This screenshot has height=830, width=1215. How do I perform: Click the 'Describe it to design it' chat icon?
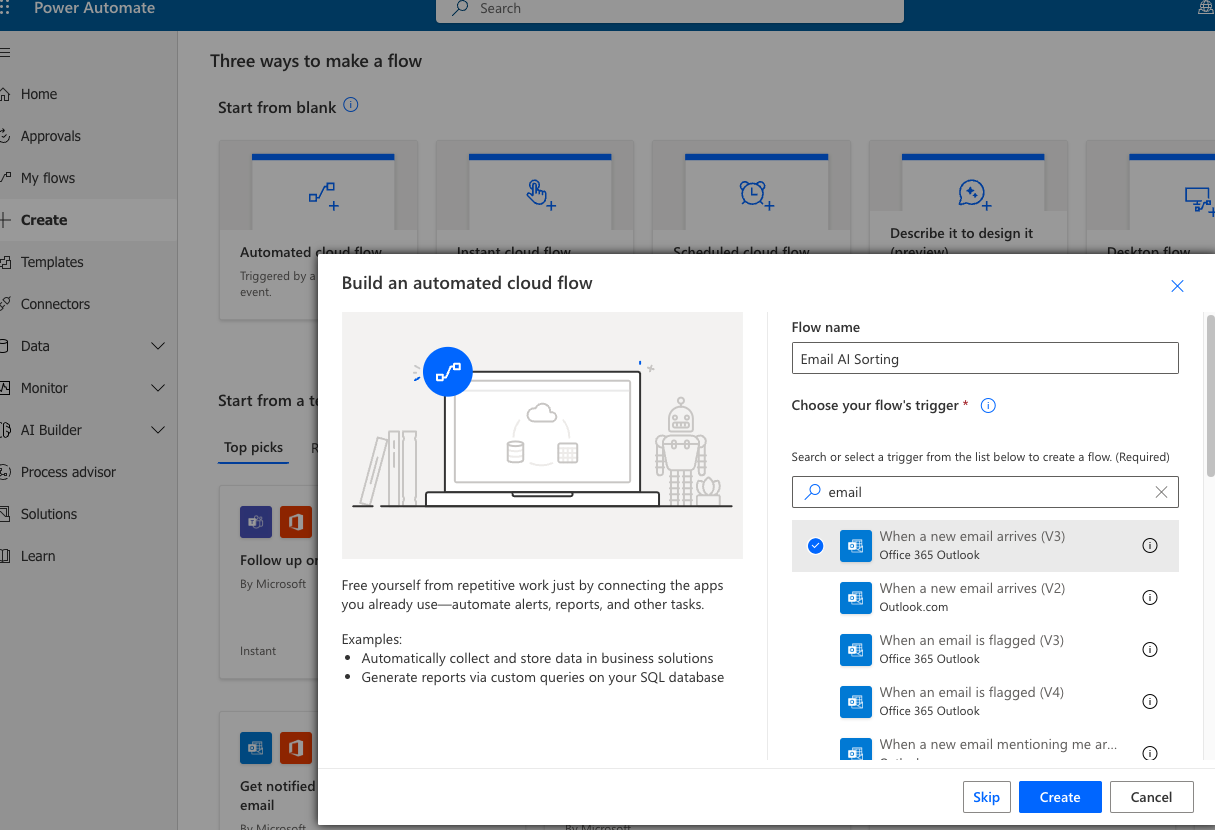pos(972,194)
